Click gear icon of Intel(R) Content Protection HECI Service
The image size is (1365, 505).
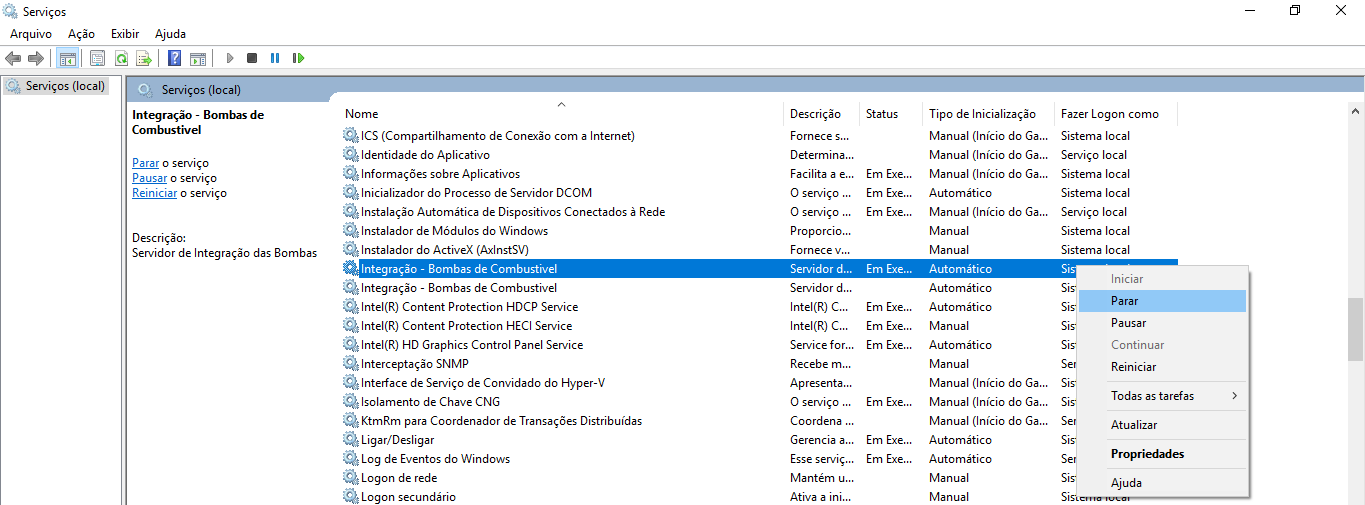coord(350,325)
